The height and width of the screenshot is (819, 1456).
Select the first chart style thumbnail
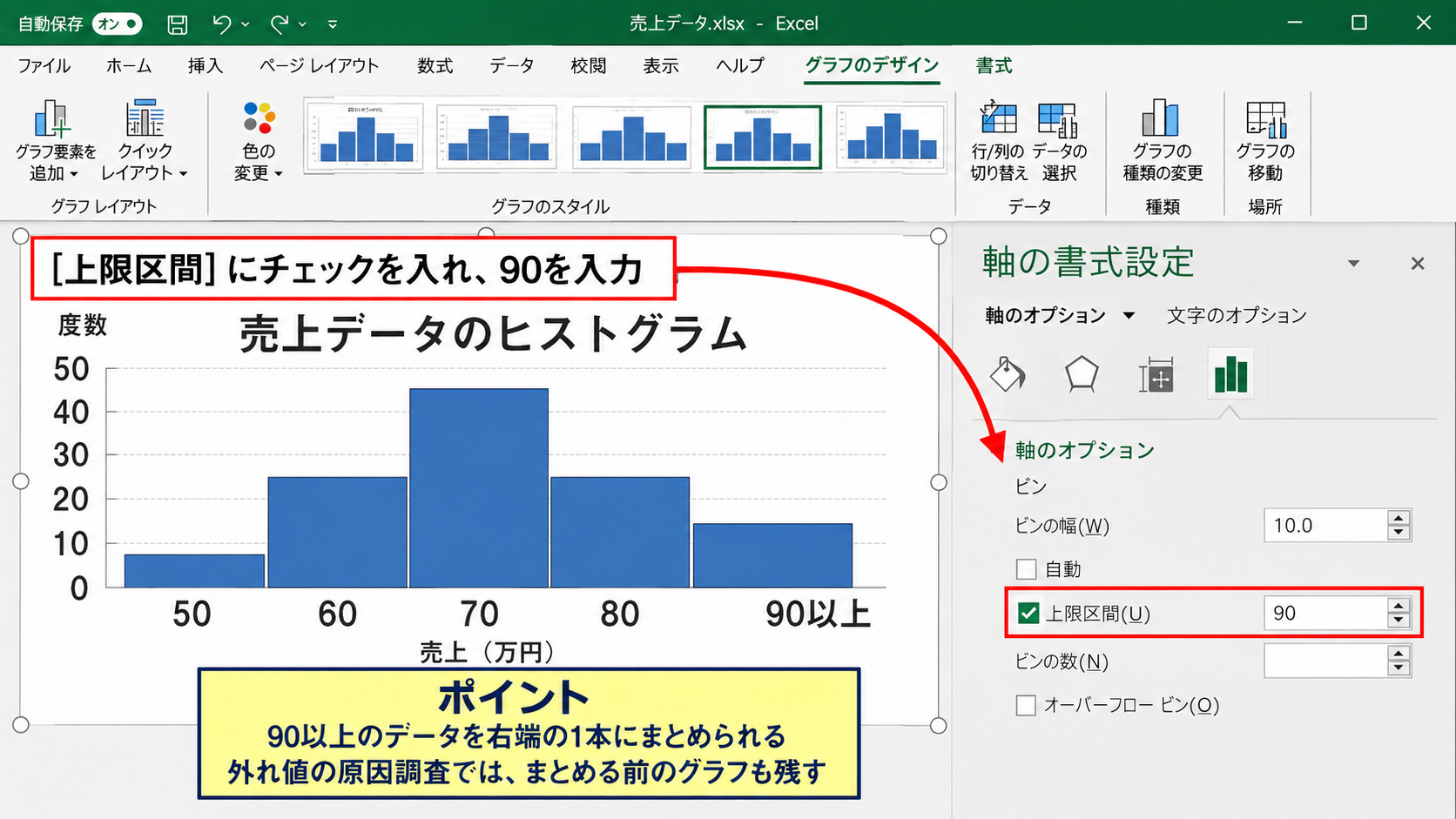coord(364,137)
